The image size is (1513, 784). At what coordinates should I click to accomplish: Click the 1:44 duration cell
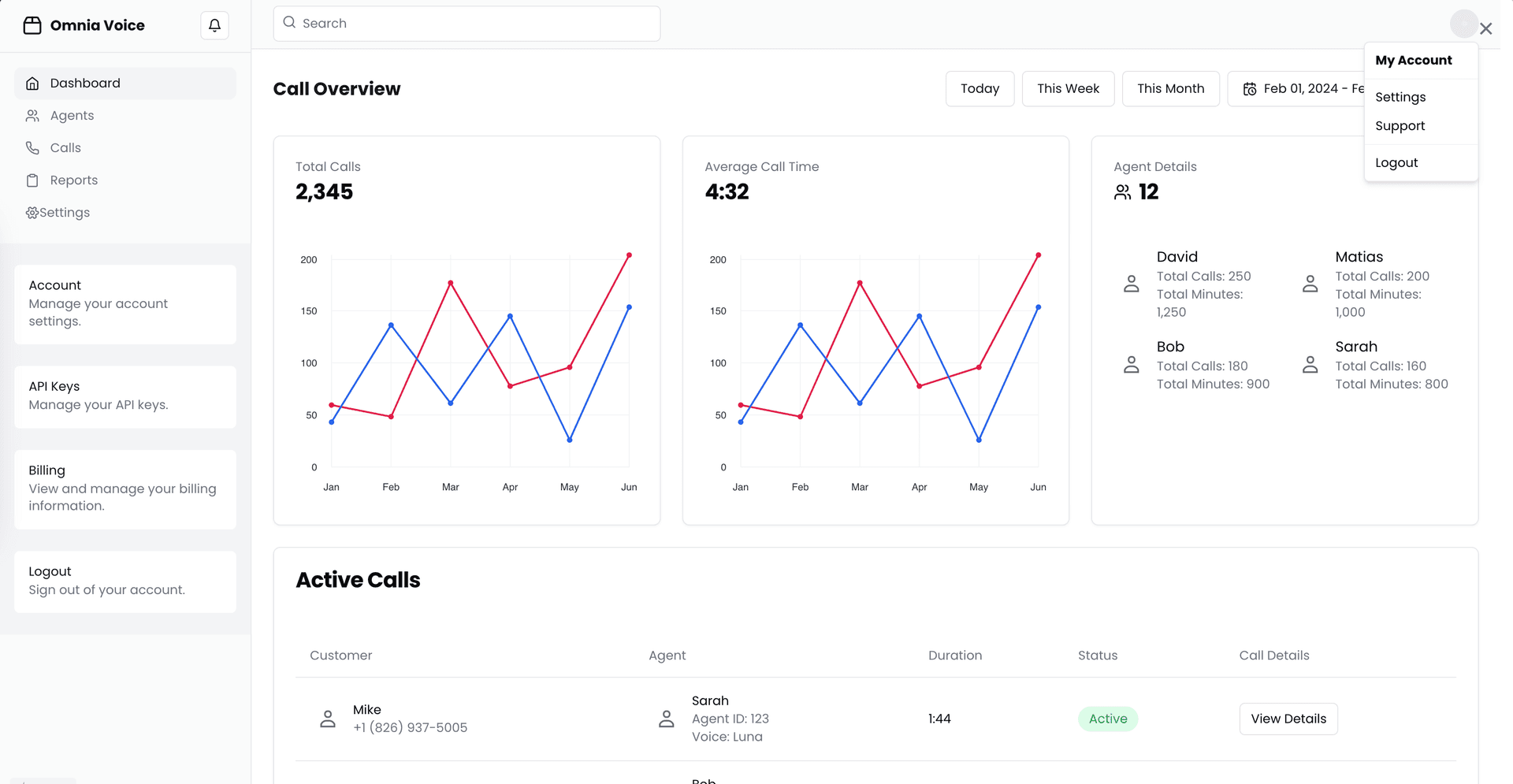(x=939, y=719)
